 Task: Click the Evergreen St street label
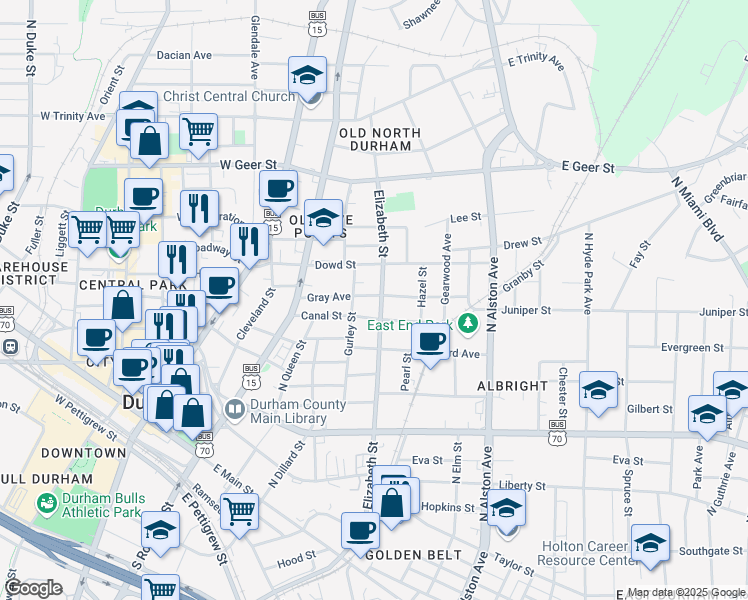692,348
